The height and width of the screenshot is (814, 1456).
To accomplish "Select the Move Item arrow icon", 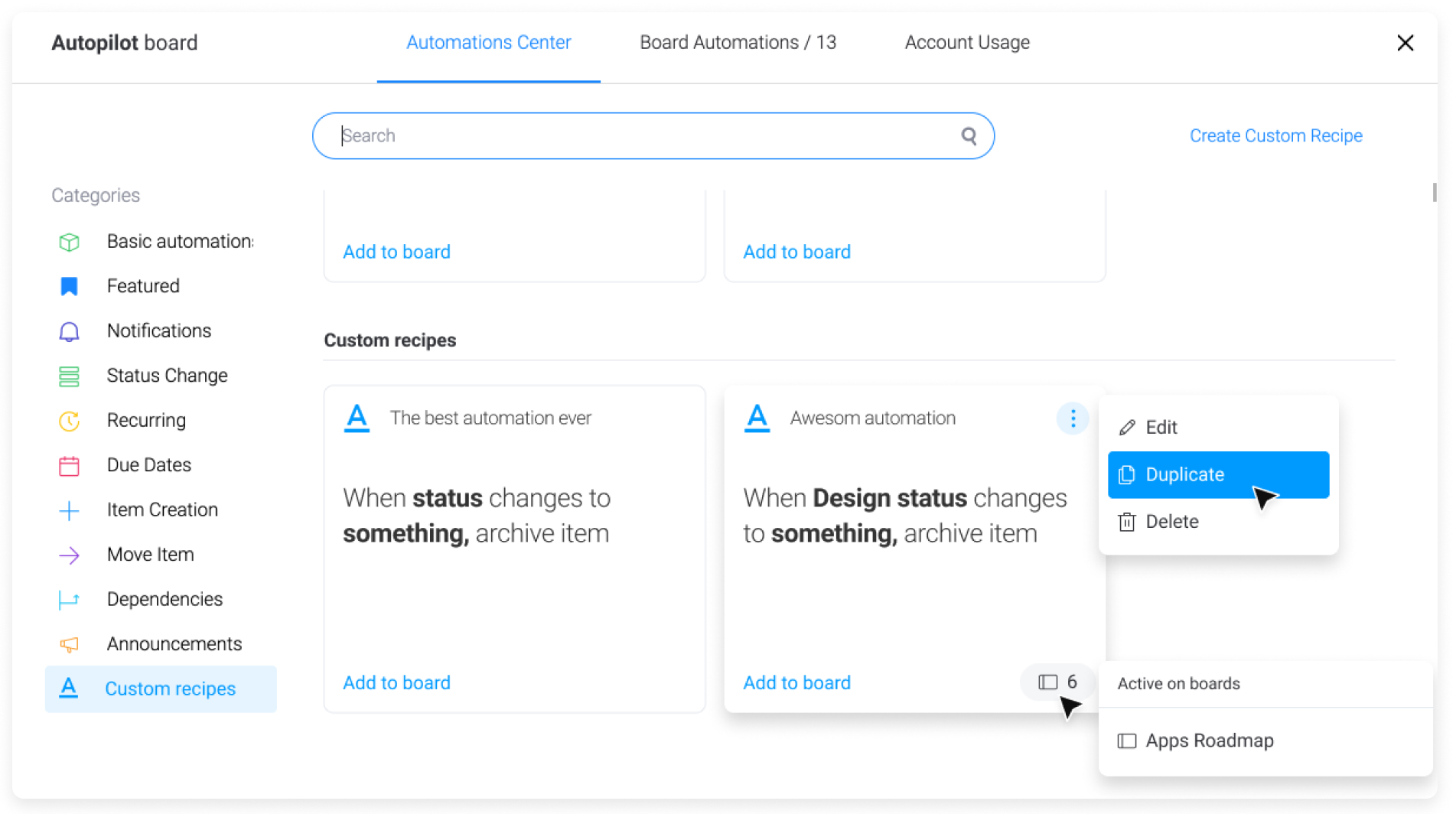I will (70, 554).
